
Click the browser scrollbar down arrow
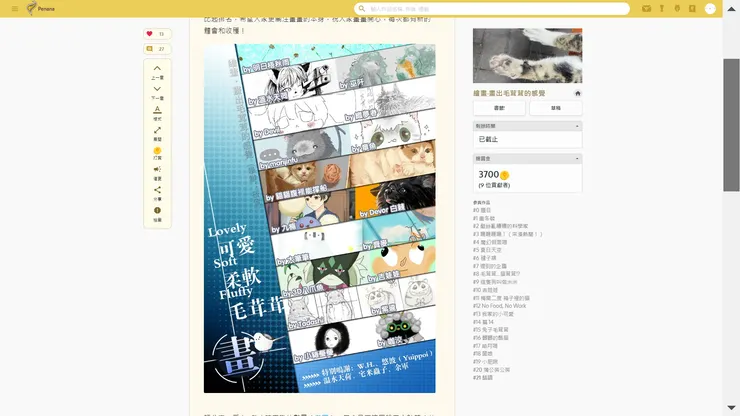pyautogui.click(x=731, y=408)
